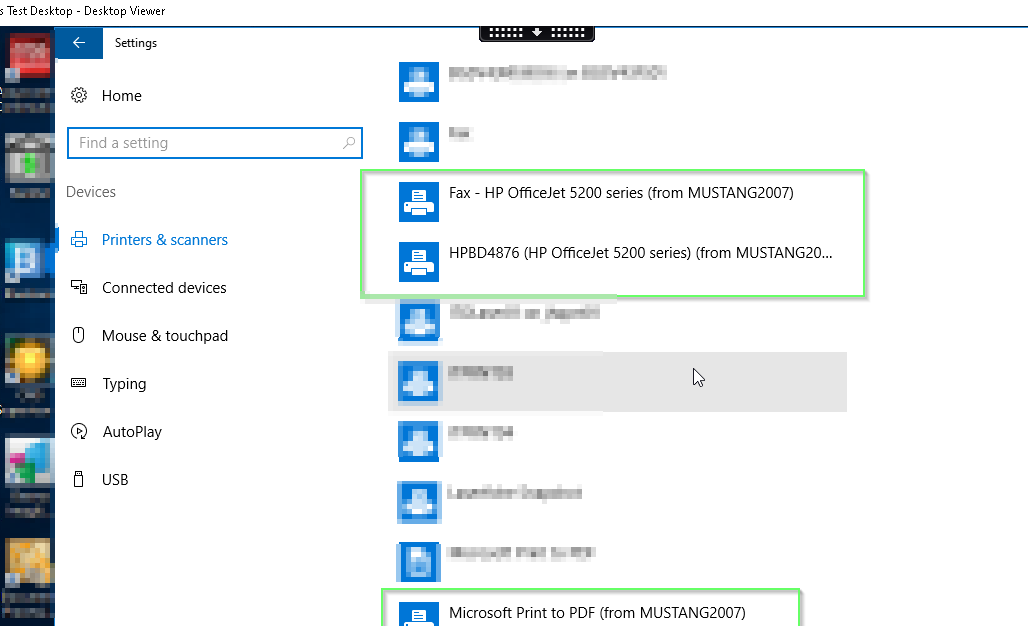The width and height of the screenshot is (1028, 626).
Task: Click printer icon beside HPBD4876
Action: (419, 262)
